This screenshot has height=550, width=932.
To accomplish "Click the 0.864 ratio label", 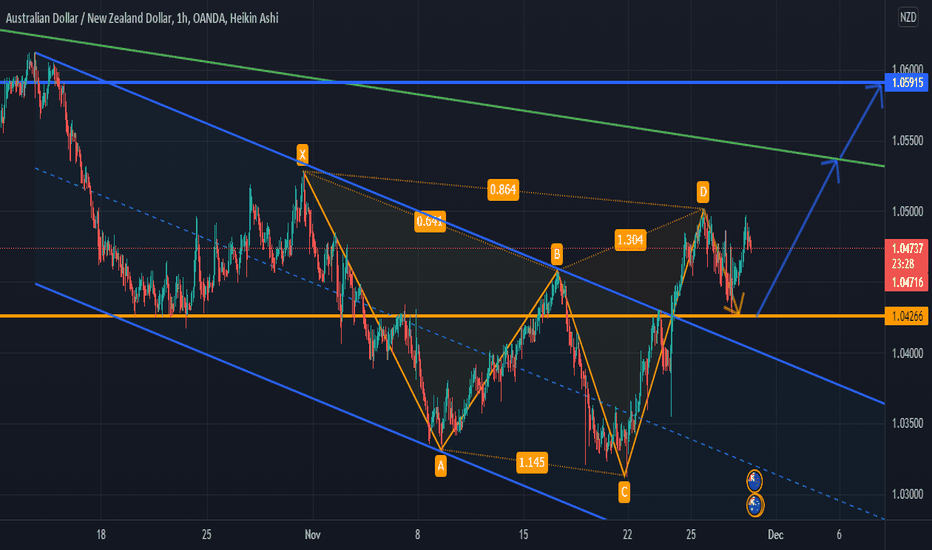I will point(503,190).
